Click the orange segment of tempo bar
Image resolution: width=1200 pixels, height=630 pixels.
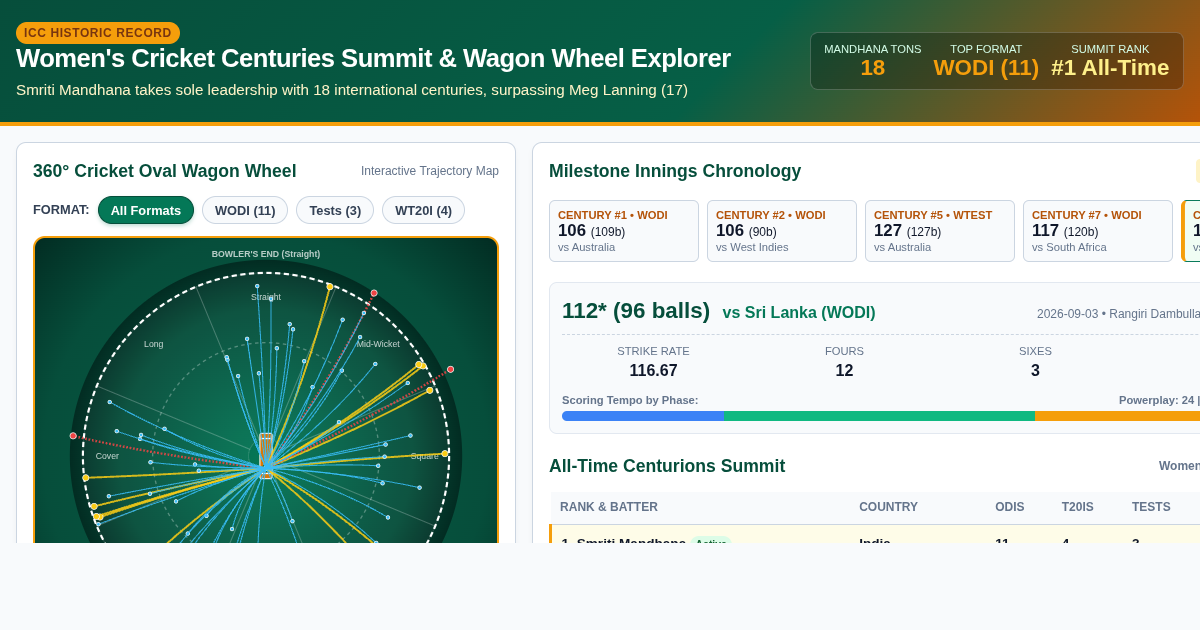(1117, 416)
